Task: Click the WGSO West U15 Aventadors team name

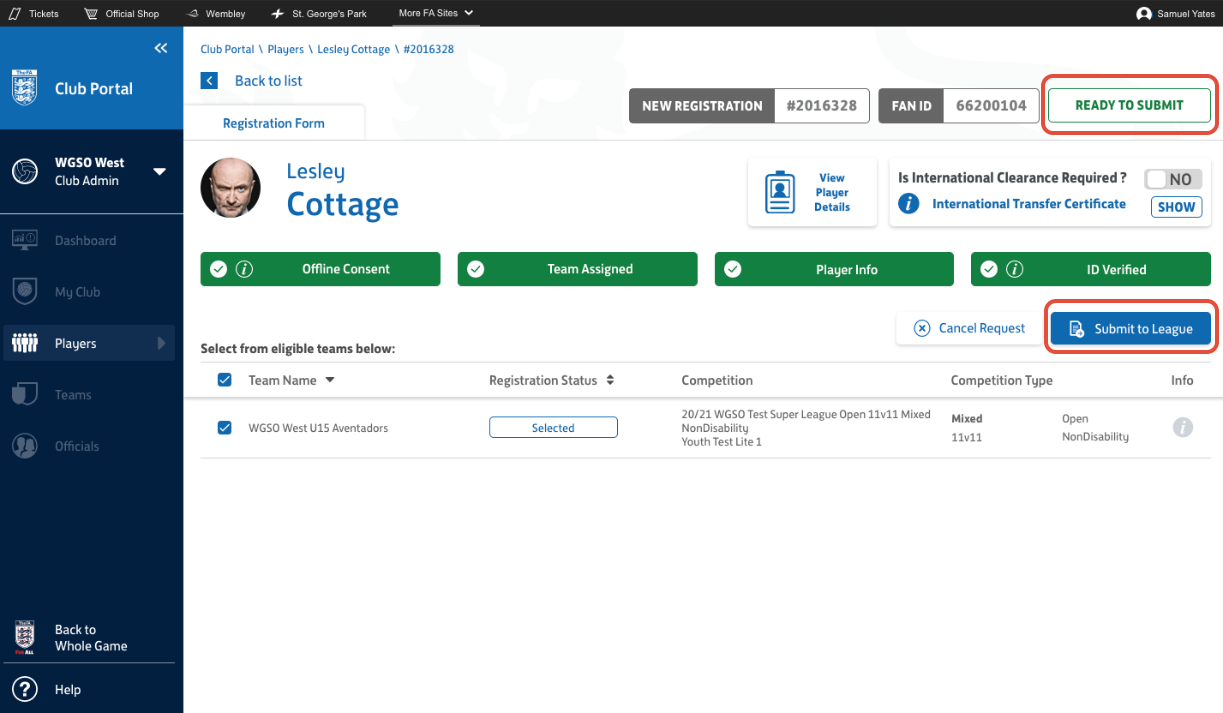Action: (x=318, y=428)
